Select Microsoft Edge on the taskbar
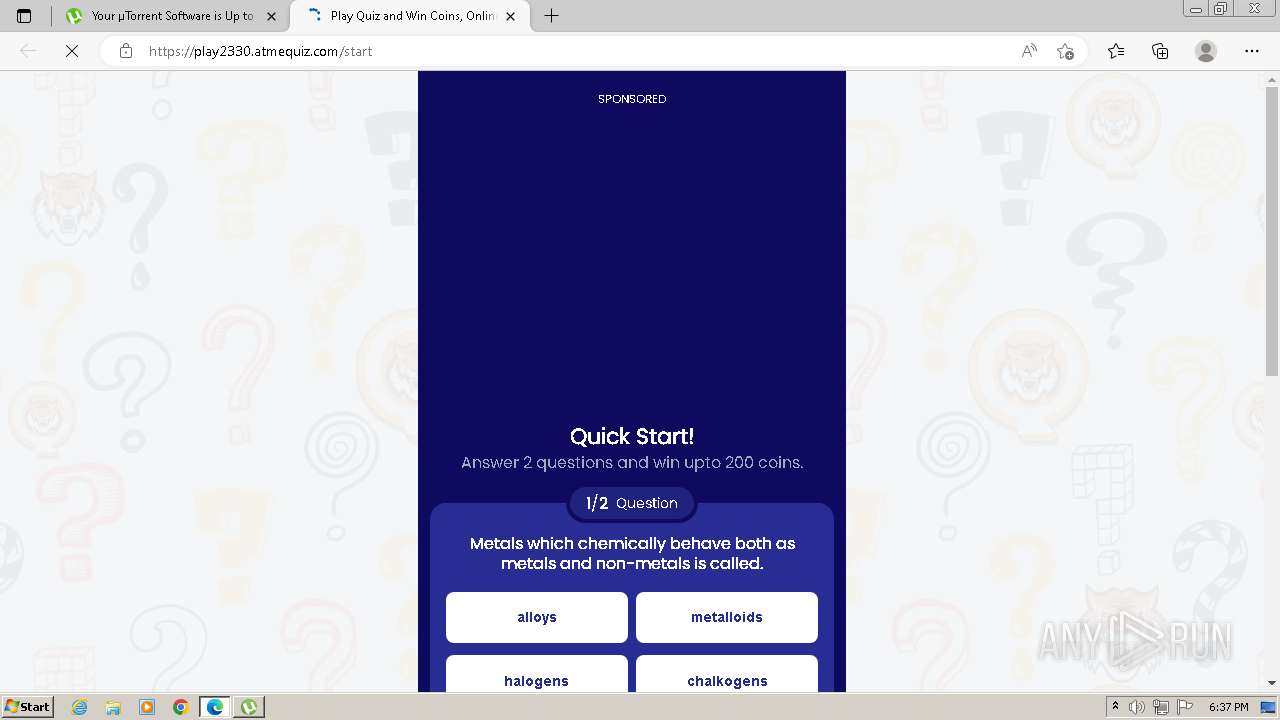The width and height of the screenshot is (1280, 720). coord(215,707)
